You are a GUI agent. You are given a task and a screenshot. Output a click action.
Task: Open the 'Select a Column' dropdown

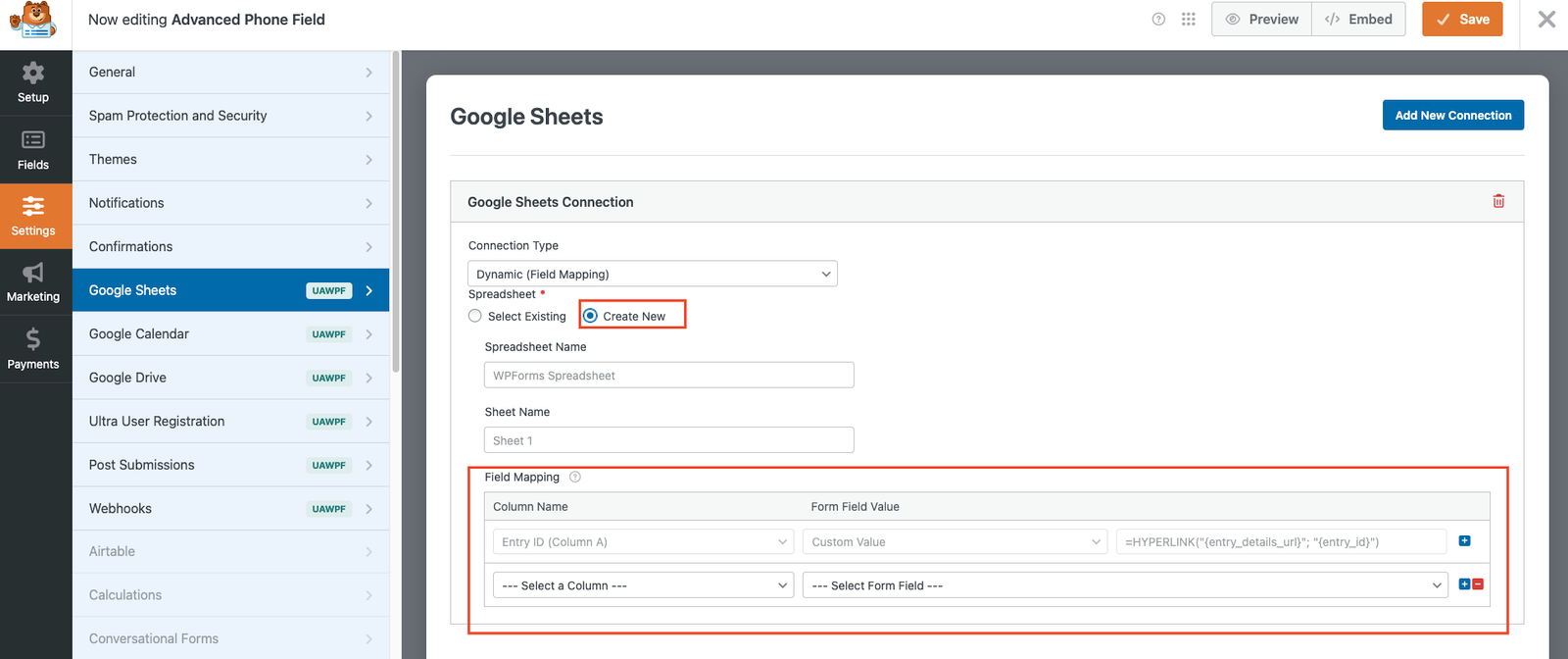click(643, 585)
